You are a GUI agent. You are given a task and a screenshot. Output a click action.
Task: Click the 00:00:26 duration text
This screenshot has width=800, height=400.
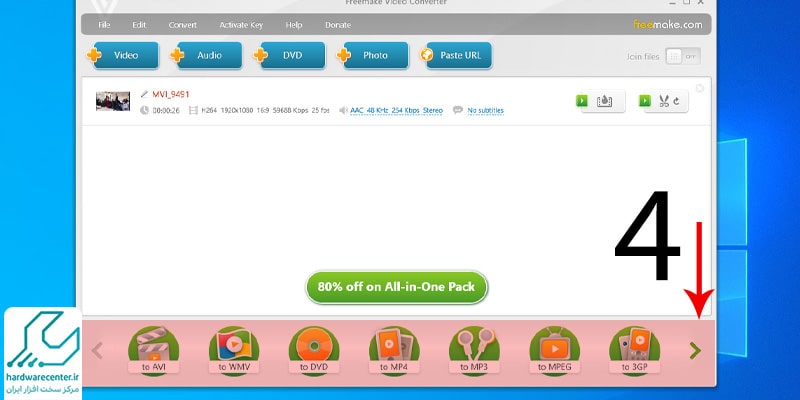coord(166,110)
